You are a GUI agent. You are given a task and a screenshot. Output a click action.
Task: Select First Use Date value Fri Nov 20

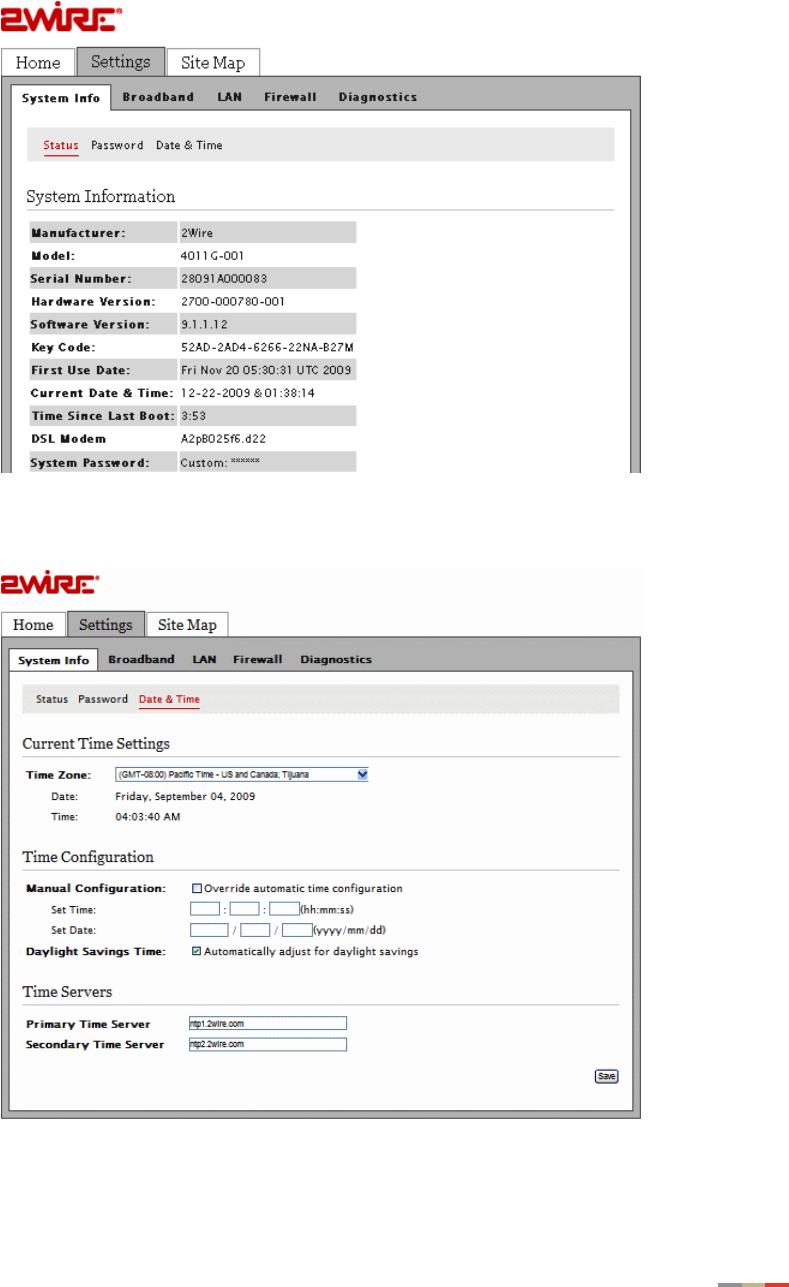(265, 370)
